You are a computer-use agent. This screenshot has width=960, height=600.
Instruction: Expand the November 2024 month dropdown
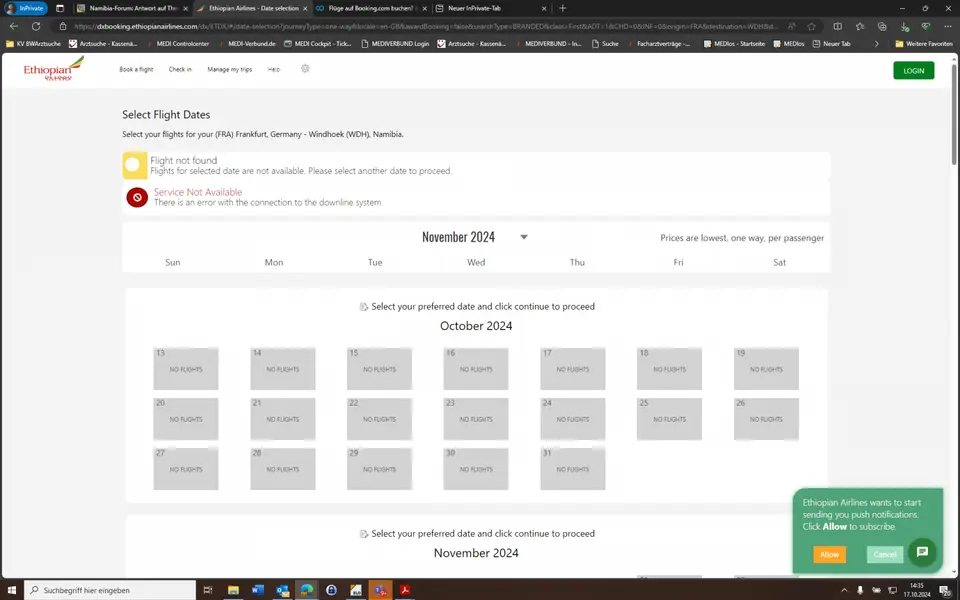[523, 237]
